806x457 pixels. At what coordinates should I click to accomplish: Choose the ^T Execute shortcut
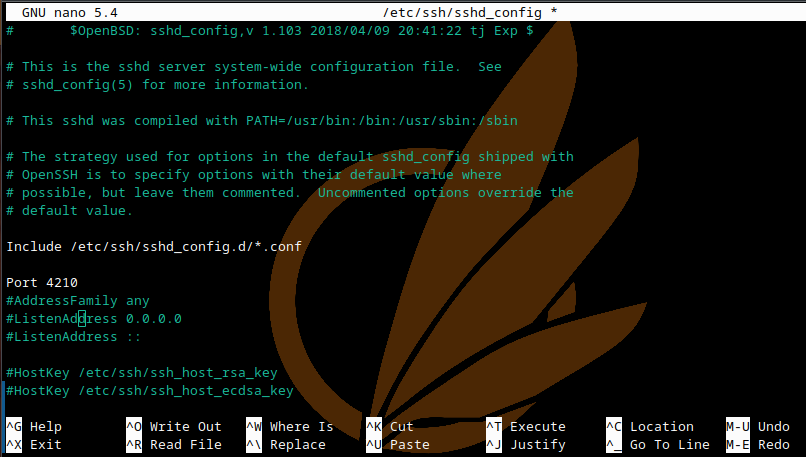(525, 427)
